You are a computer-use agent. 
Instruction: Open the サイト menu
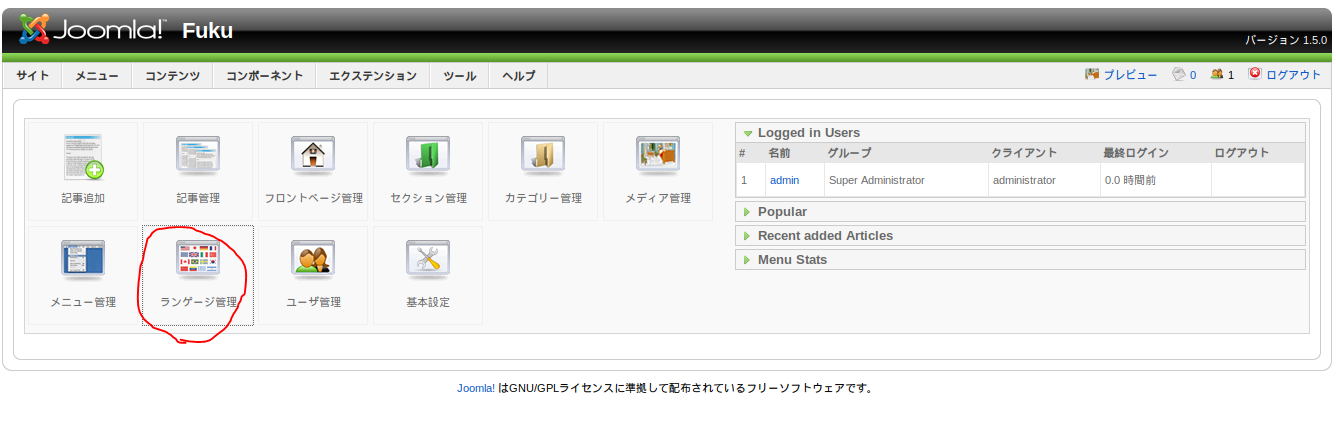(33, 76)
